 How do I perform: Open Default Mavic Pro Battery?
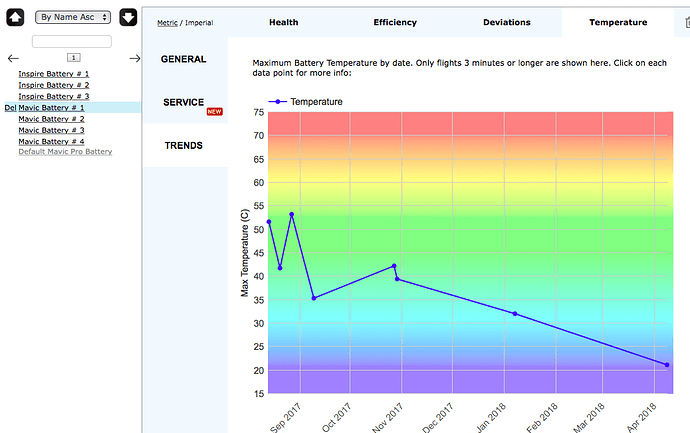click(x=65, y=151)
